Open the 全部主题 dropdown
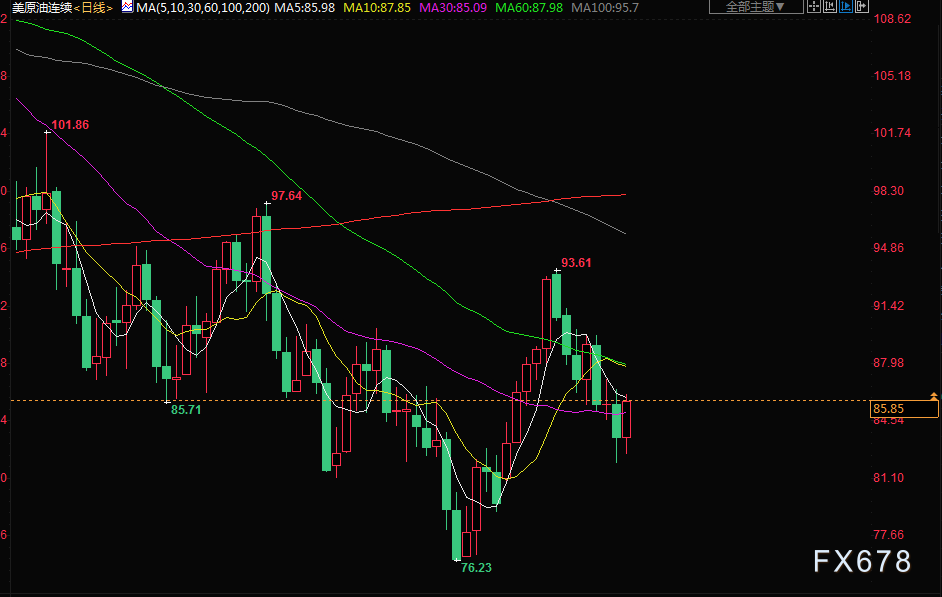Image resolution: width=942 pixels, height=597 pixels. 755,7
